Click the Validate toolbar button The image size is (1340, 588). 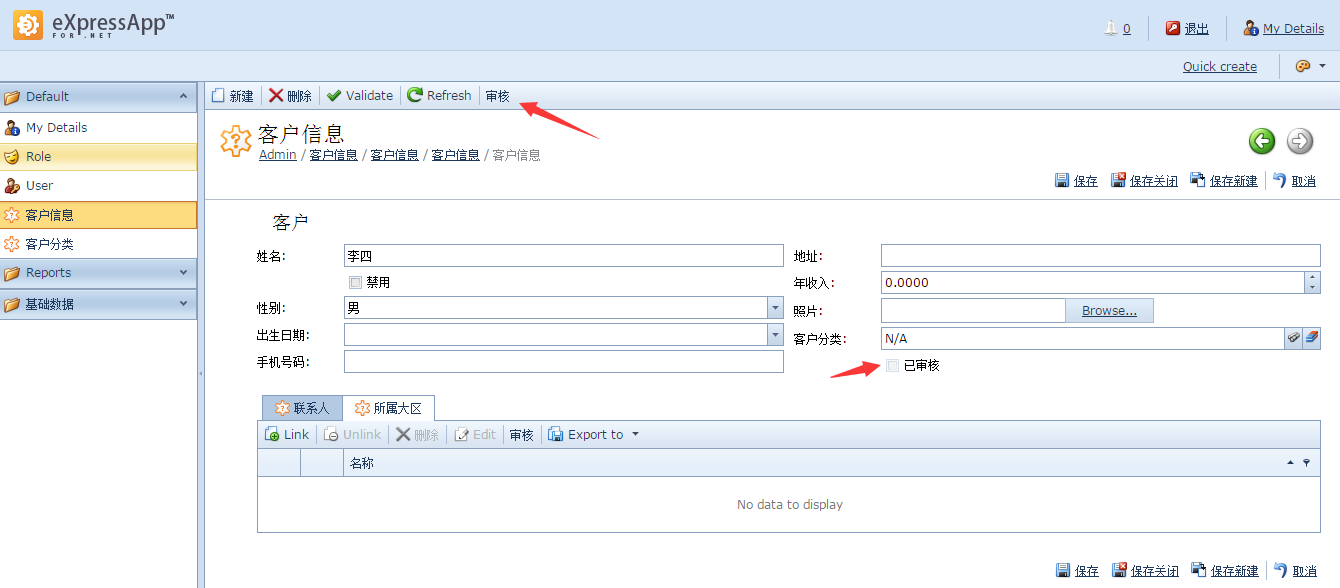click(x=360, y=96)
